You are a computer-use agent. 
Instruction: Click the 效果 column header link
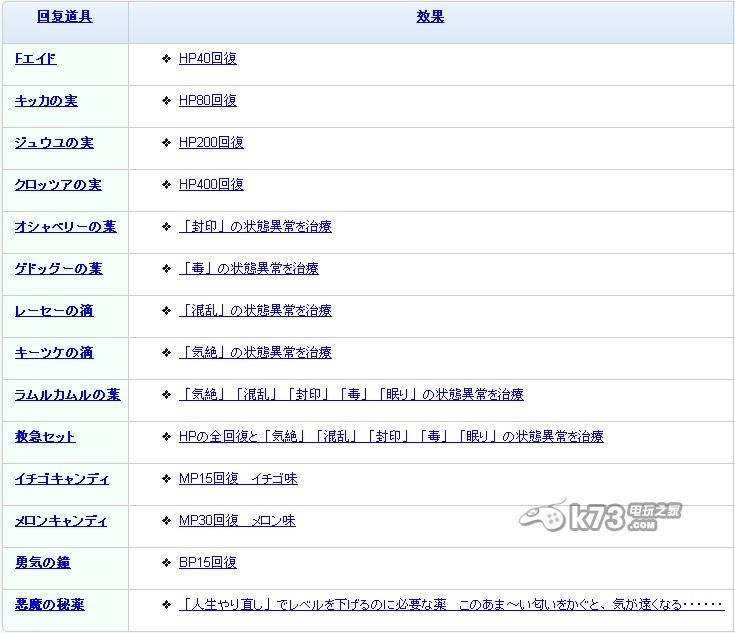[x=430, y=17]
